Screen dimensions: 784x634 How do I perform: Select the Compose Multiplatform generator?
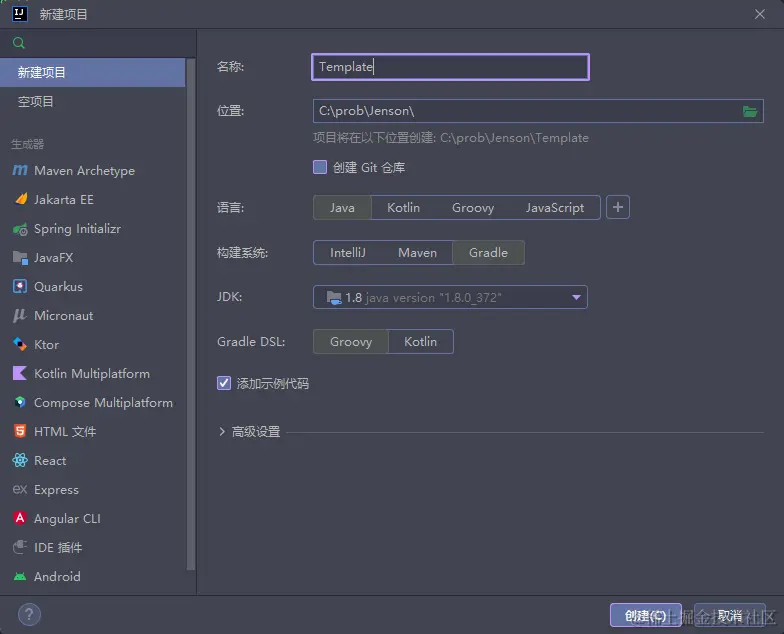coord(92,402)
